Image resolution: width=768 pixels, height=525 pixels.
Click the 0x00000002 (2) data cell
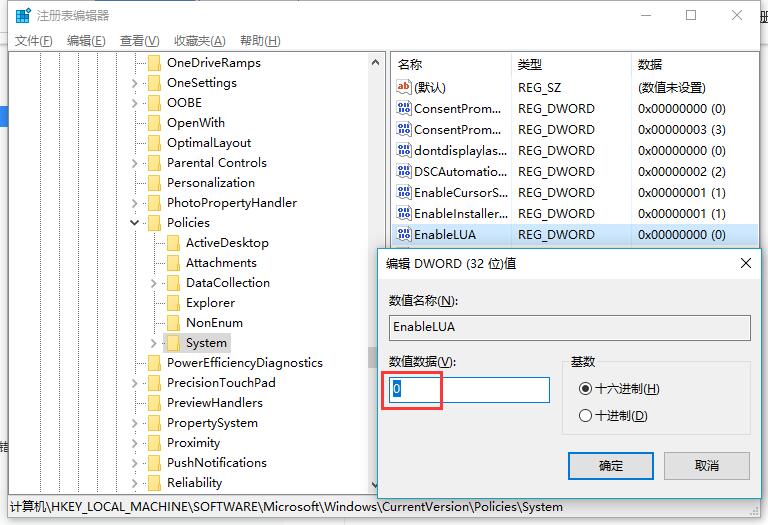point(681,172)
